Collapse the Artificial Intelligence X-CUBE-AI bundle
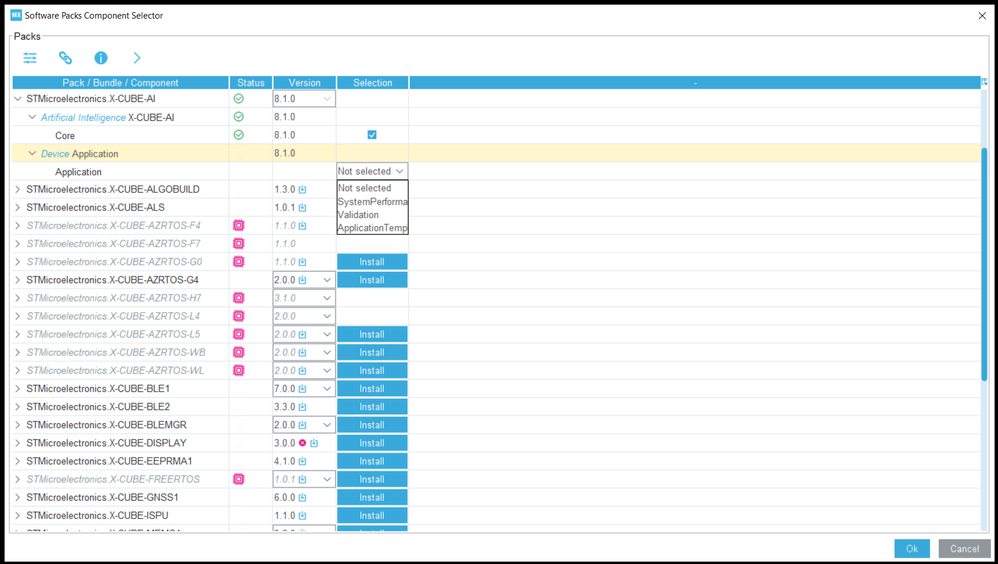Image resolution: width=998 pixels, height=564 pixels. 32,117
